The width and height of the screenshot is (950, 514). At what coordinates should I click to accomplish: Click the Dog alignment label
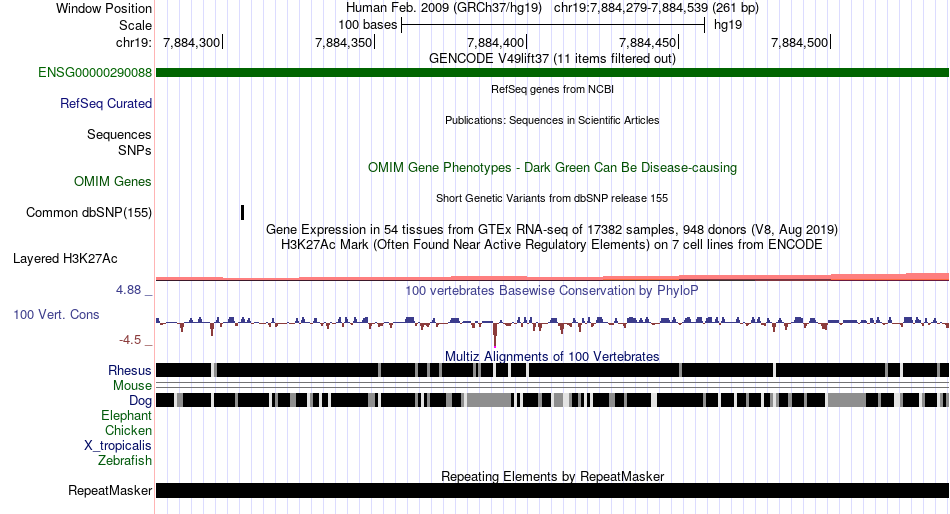pos(140,401)
